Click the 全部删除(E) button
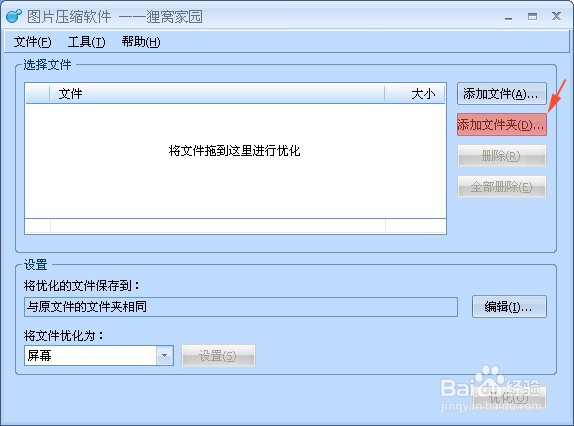The width and height of the screenshot is (574, 426). (x=502, y=187)
